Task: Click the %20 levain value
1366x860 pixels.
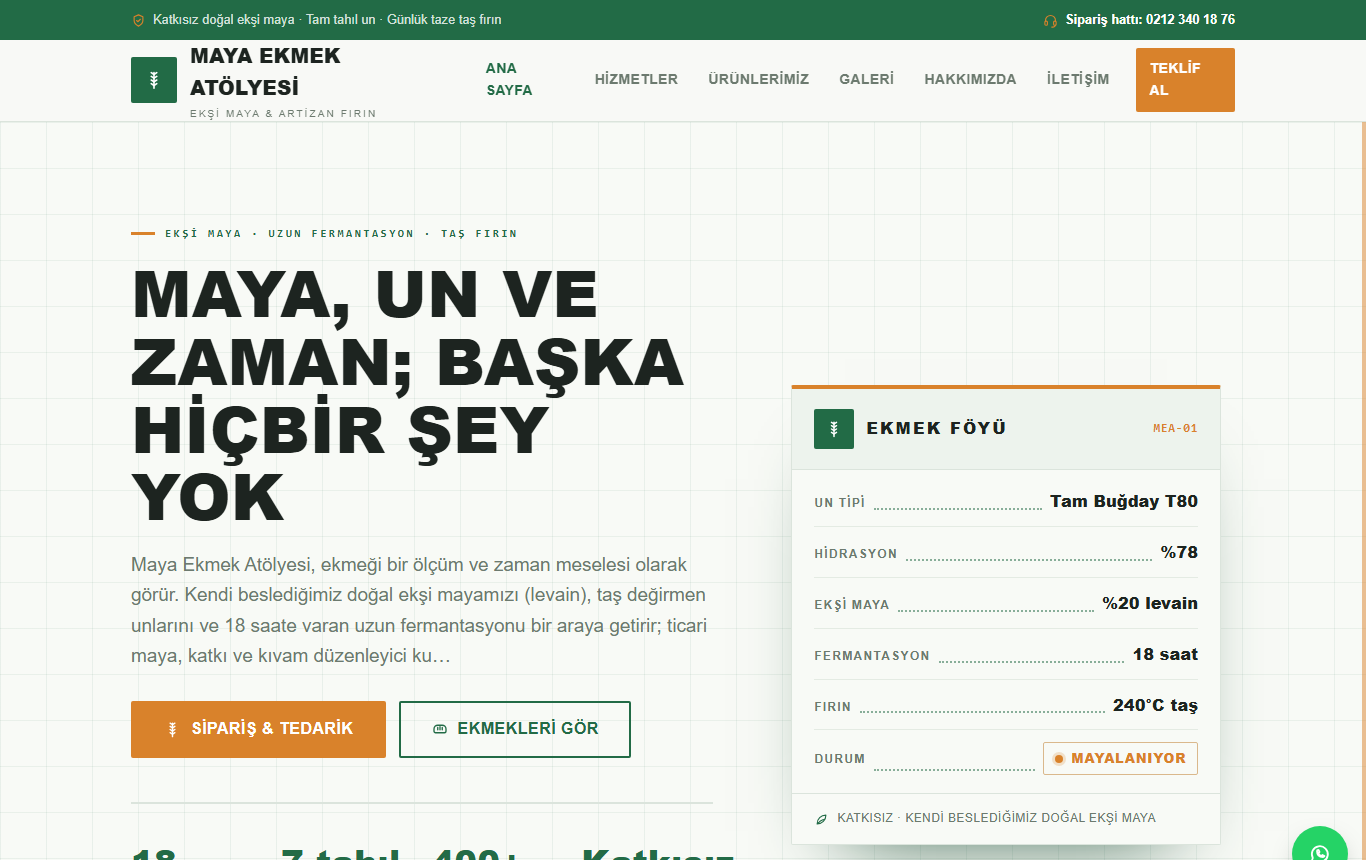Action: (x=1150, y=603)
